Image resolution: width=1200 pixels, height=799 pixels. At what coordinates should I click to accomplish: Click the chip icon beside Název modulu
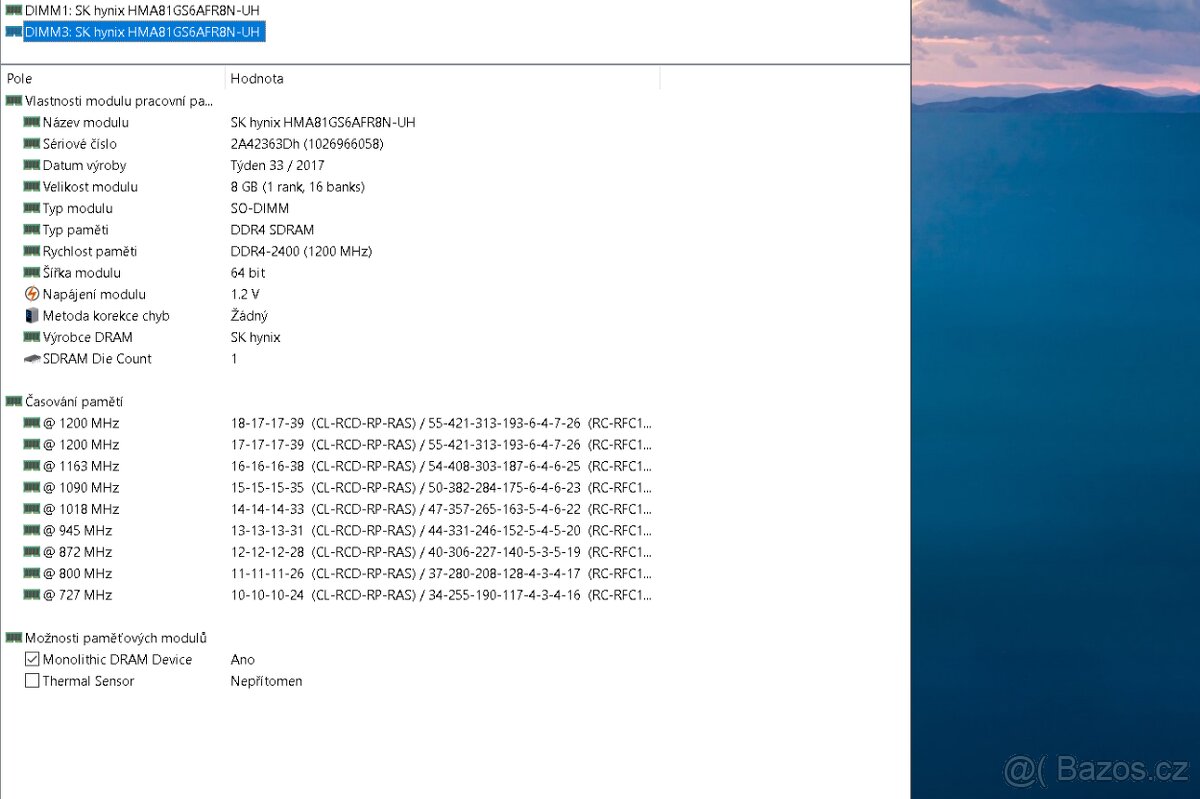[x=31, y=122]
